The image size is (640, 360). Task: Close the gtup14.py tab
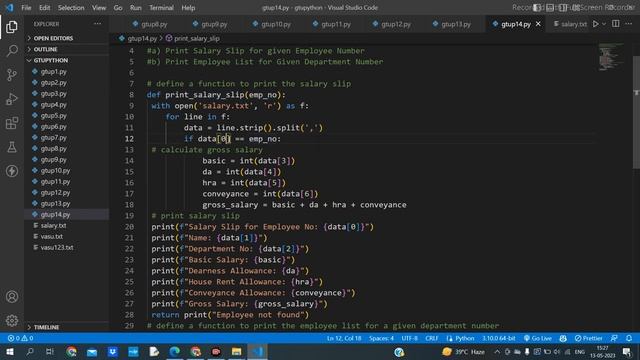538,24
